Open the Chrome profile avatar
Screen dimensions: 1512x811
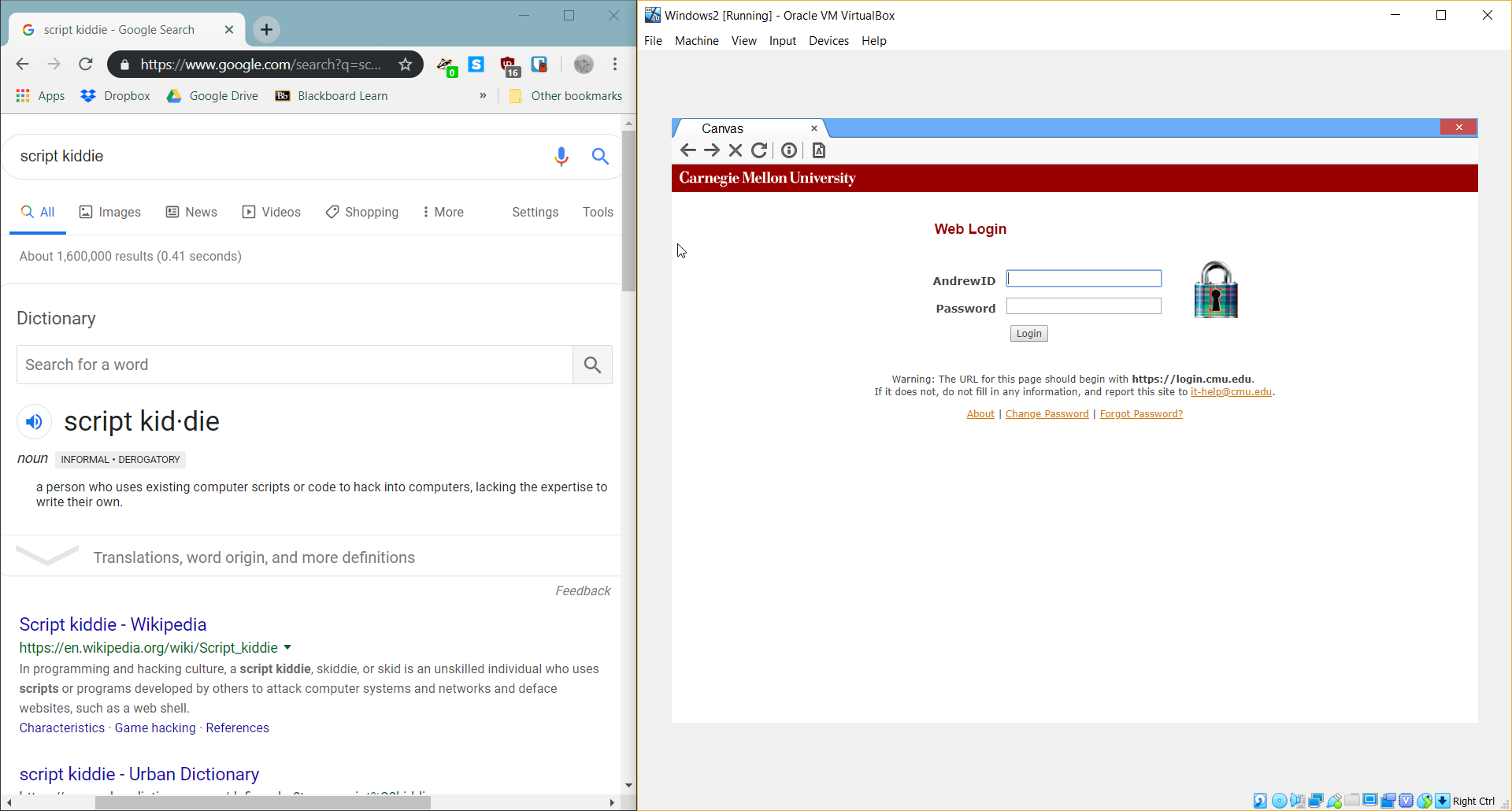(x=584, y=65)
